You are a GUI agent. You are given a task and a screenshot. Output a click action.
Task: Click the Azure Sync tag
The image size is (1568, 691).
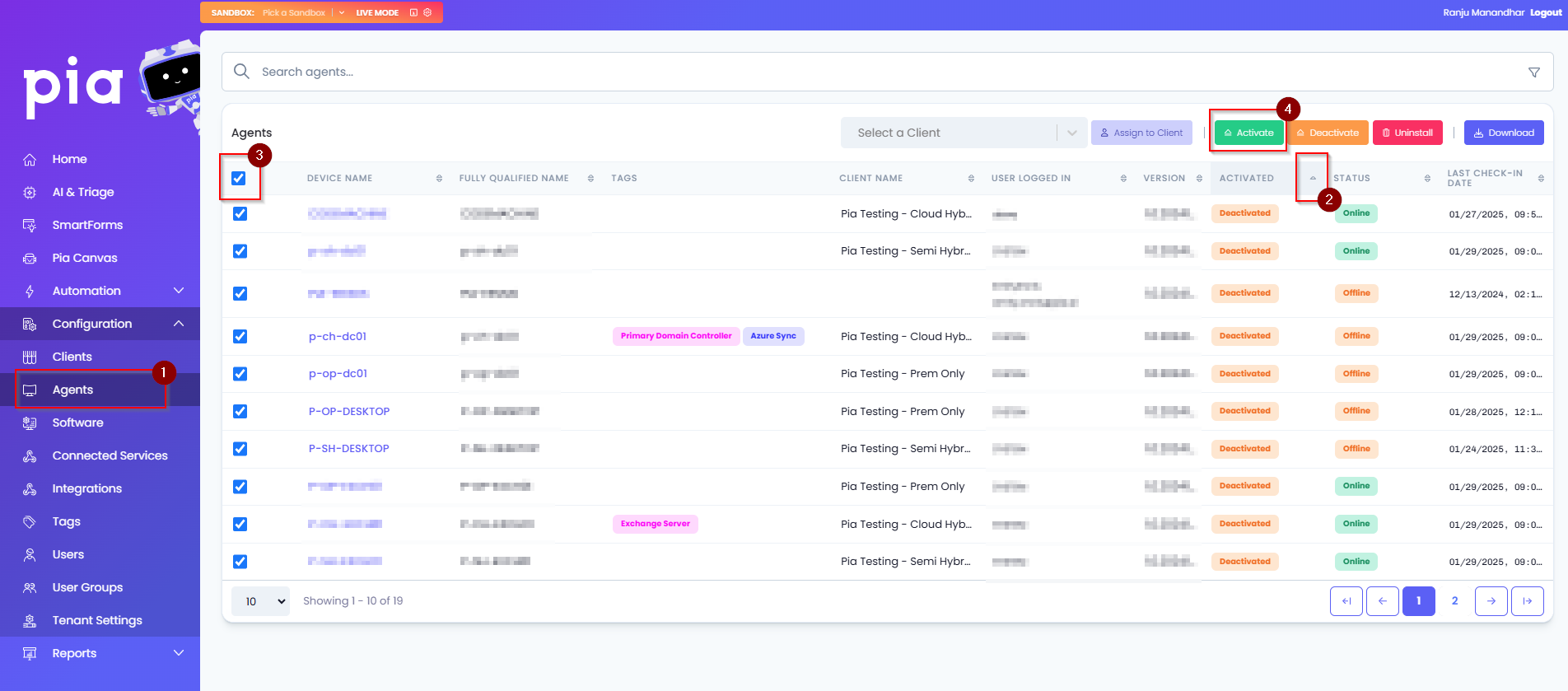[773, 336]
